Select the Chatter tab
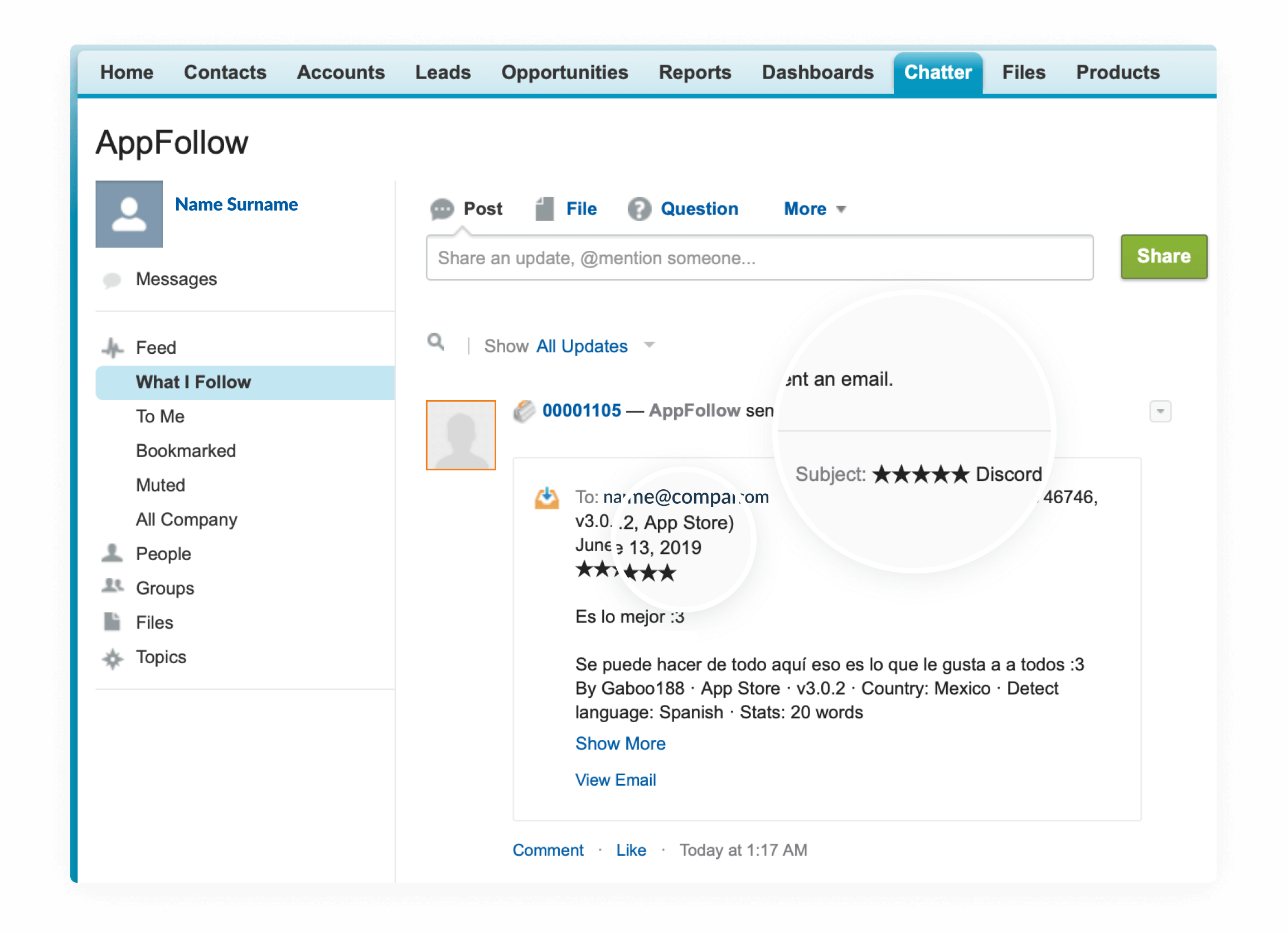Screen dimensions: 1288x934 (938, 72)
